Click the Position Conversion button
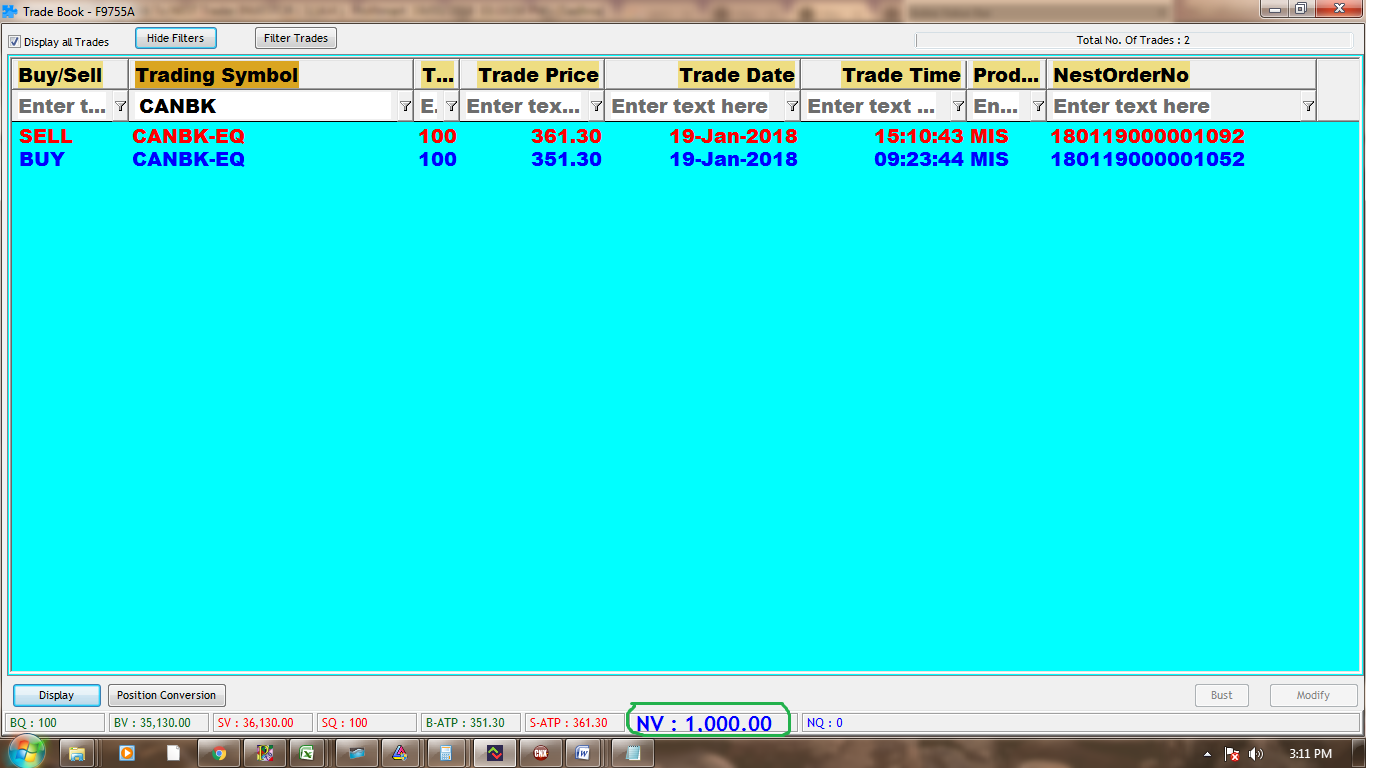1380x768 pixels. coord(166,695)
